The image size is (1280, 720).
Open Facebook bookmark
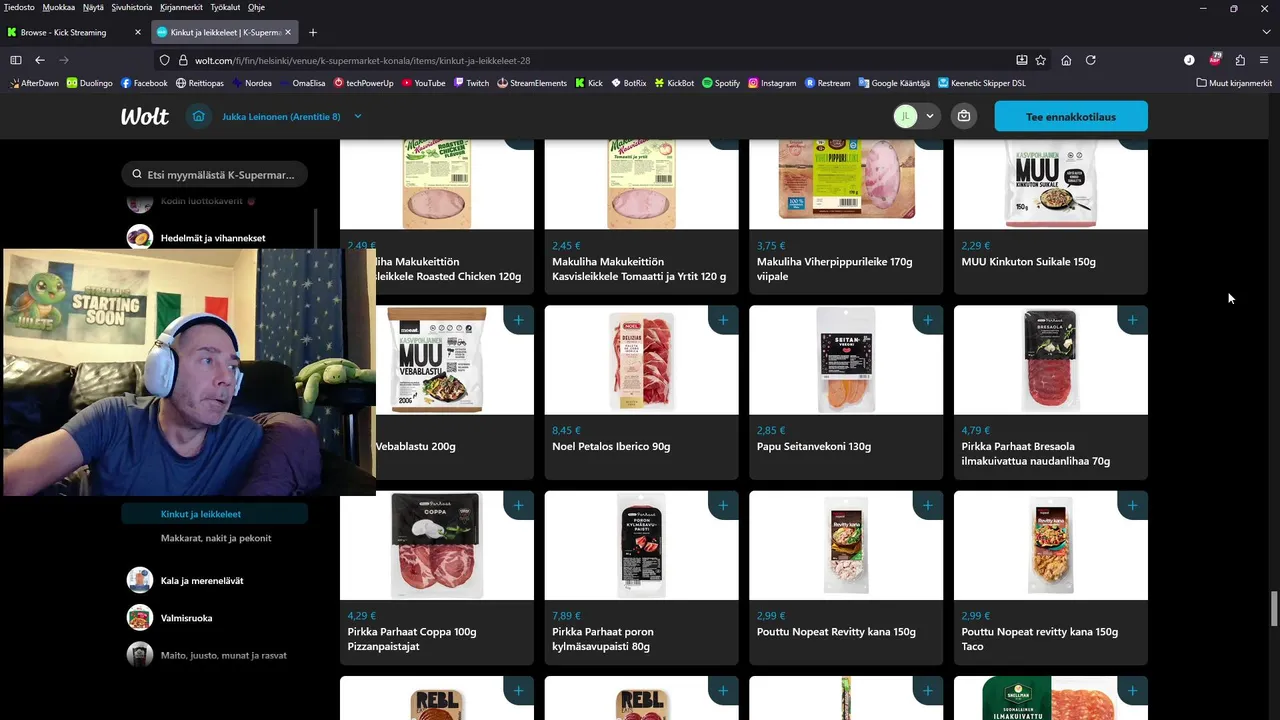[x=144, y=83]
